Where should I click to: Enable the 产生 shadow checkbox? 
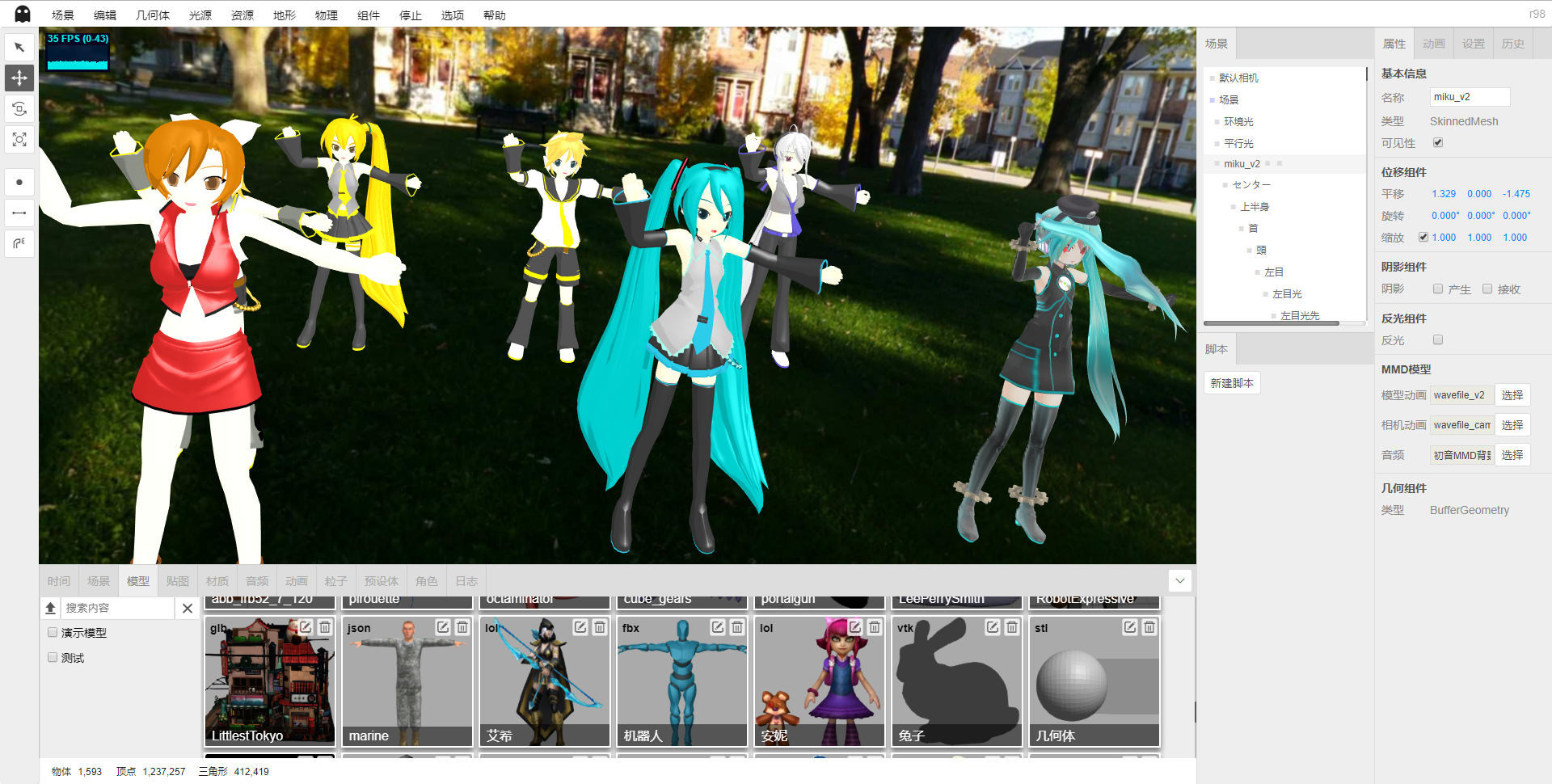coord(1438,289)
